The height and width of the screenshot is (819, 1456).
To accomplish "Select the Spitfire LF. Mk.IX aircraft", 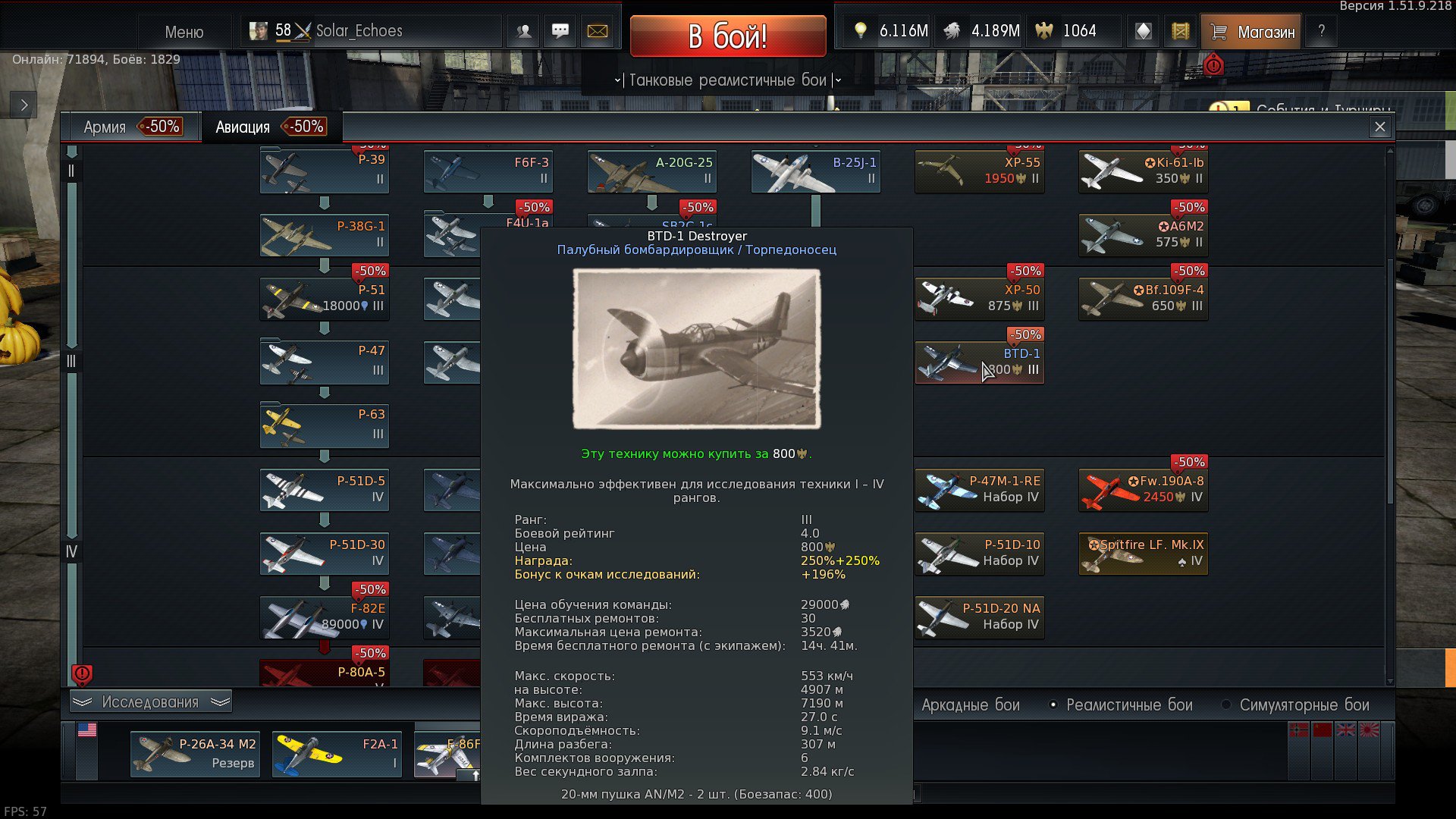I will pos(1144,553).
